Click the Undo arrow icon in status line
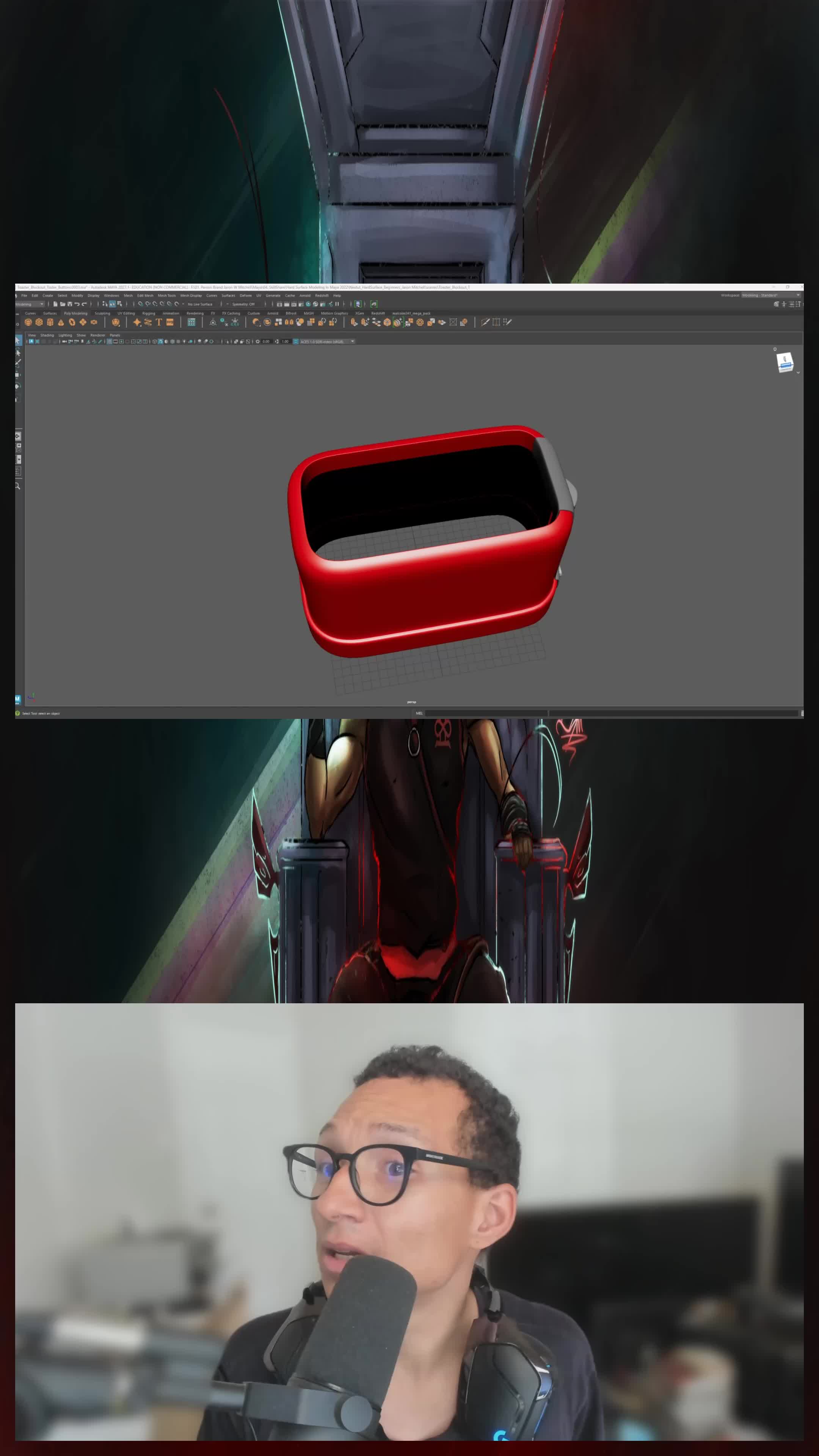The height and width of the screenshot is (1456, 819). pyautogui.click(x=77, y=304)
